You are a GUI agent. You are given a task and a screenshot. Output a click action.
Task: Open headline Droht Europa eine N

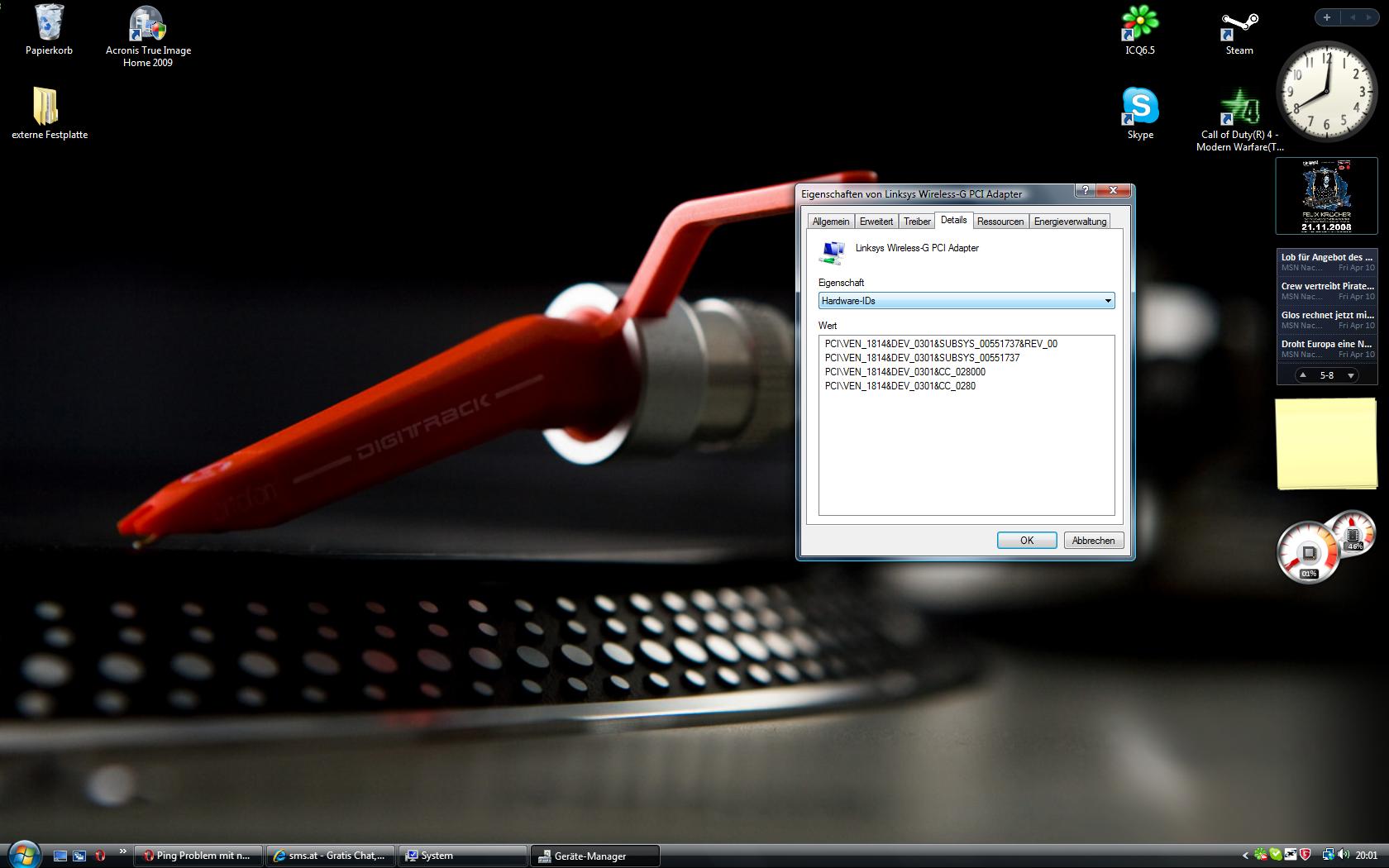(1328, 349)
